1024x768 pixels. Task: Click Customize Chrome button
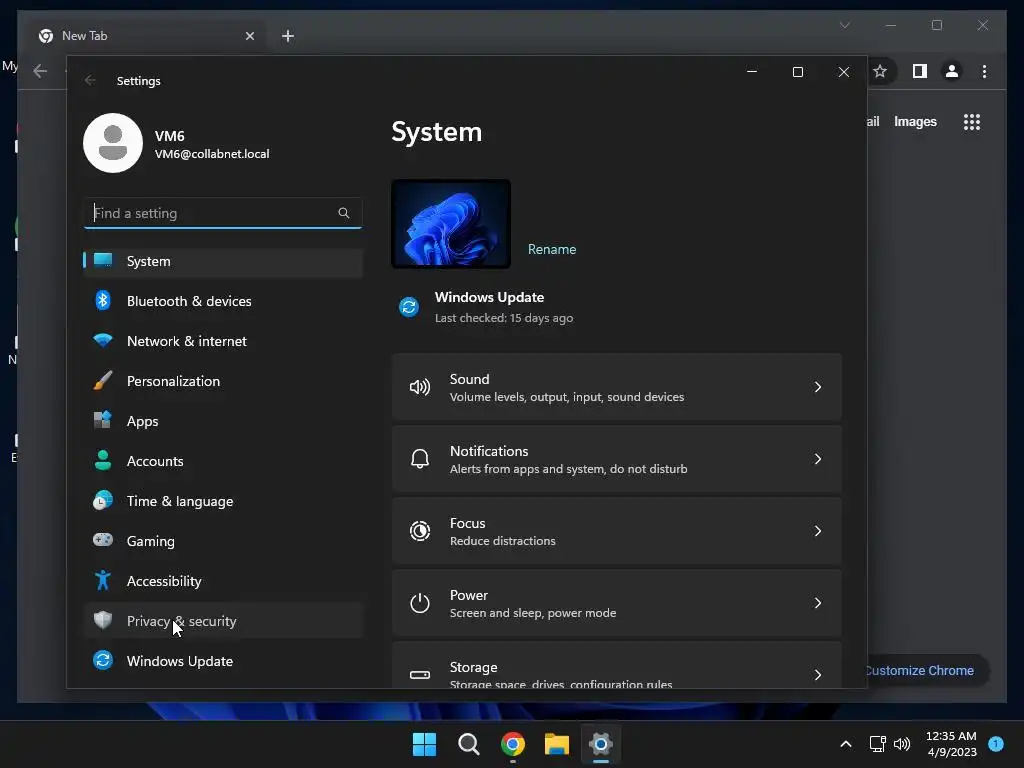[926, 671]
